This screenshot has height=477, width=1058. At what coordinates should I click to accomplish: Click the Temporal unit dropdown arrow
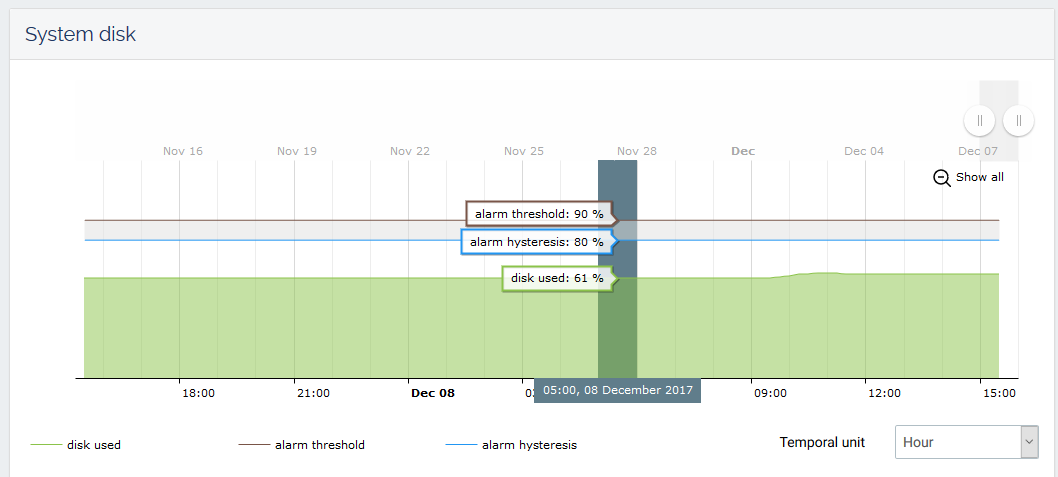[1029, 441]
